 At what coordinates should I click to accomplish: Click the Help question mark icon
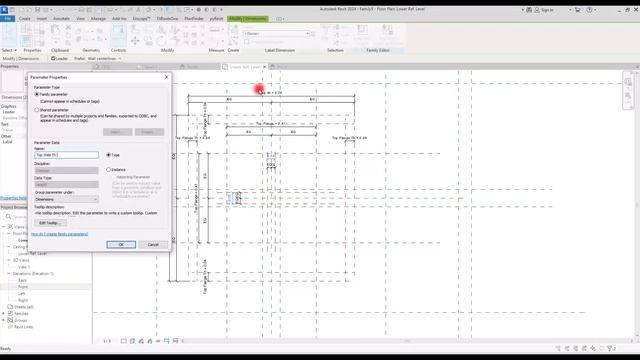click(x=589, y=10)
